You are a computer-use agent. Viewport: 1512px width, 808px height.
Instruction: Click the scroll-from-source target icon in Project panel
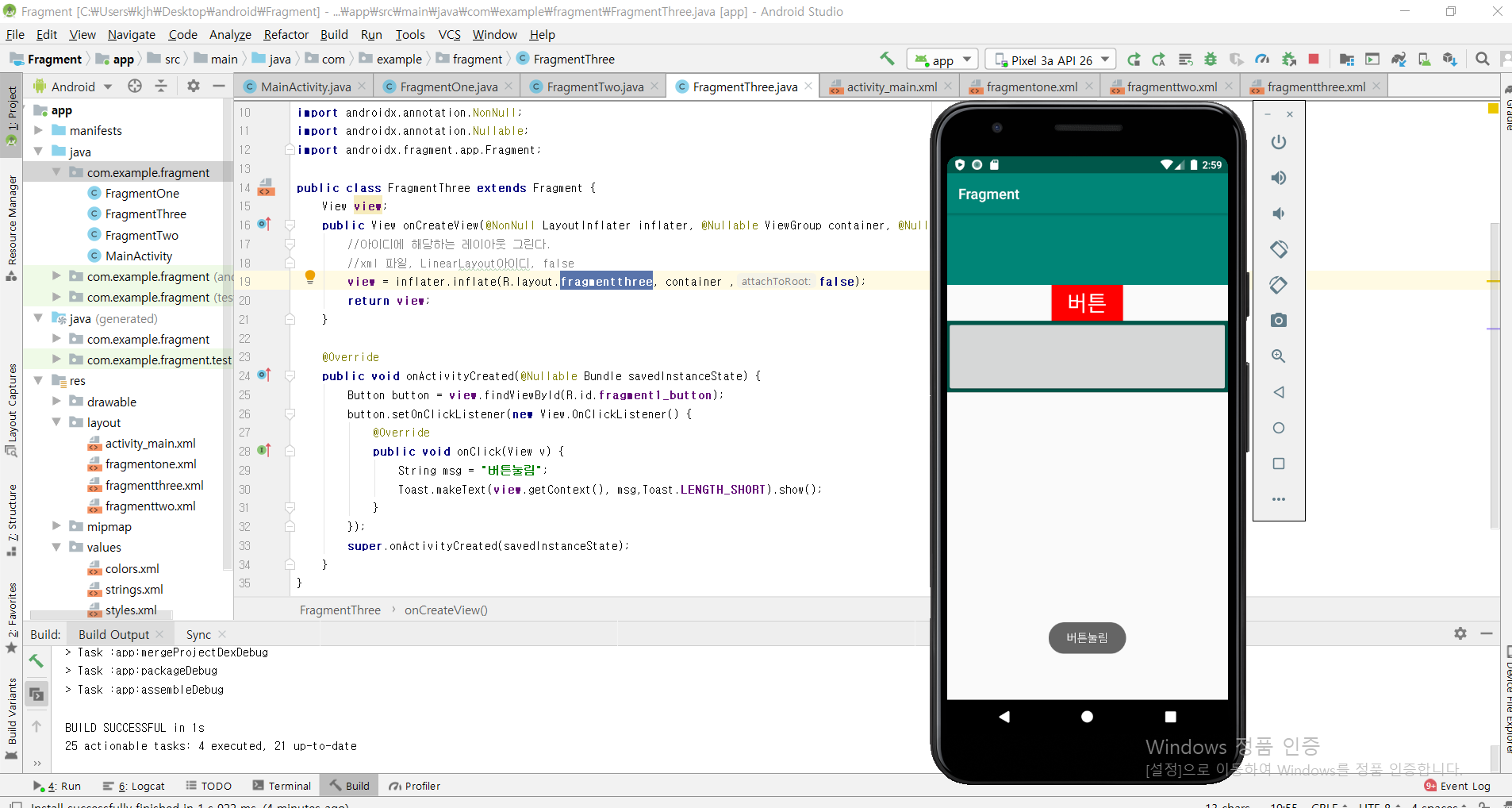135,86
